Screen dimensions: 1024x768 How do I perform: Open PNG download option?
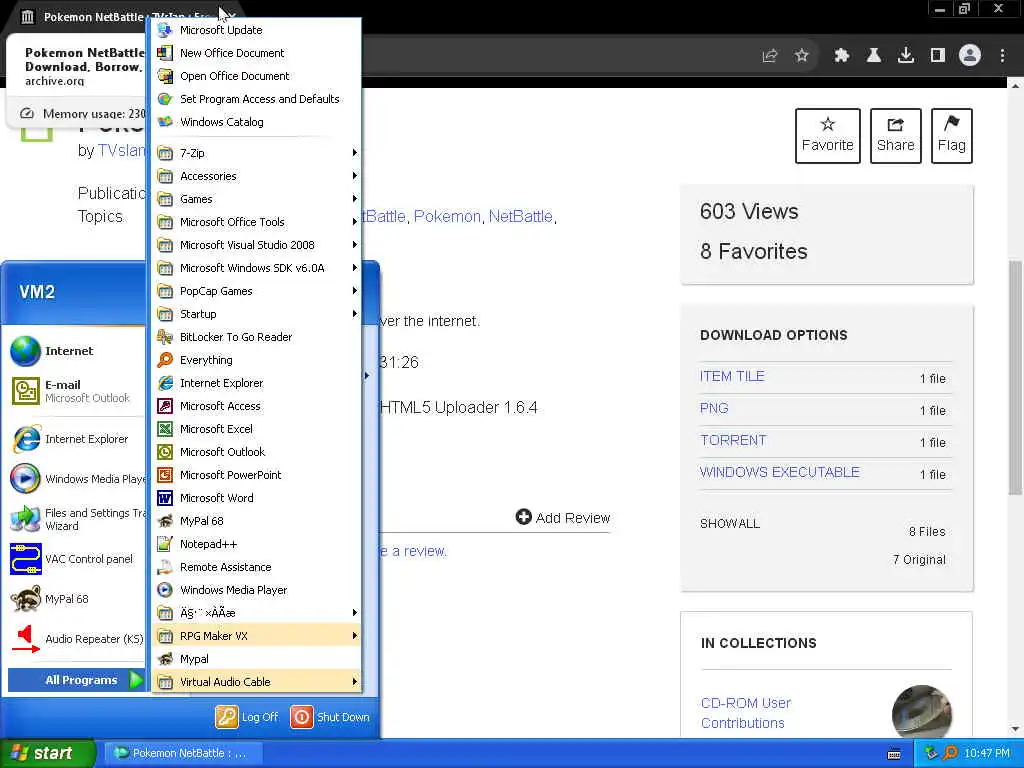click(x=714, y=408)
